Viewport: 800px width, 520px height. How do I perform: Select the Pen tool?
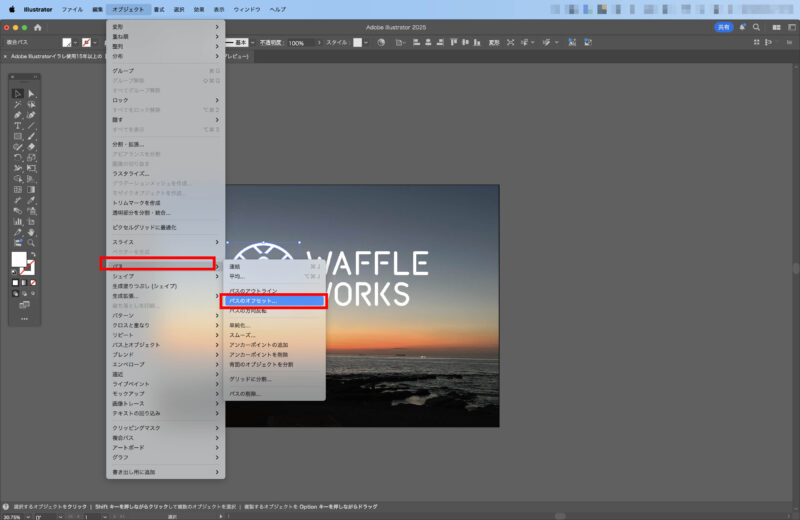[x=18, y=115]
